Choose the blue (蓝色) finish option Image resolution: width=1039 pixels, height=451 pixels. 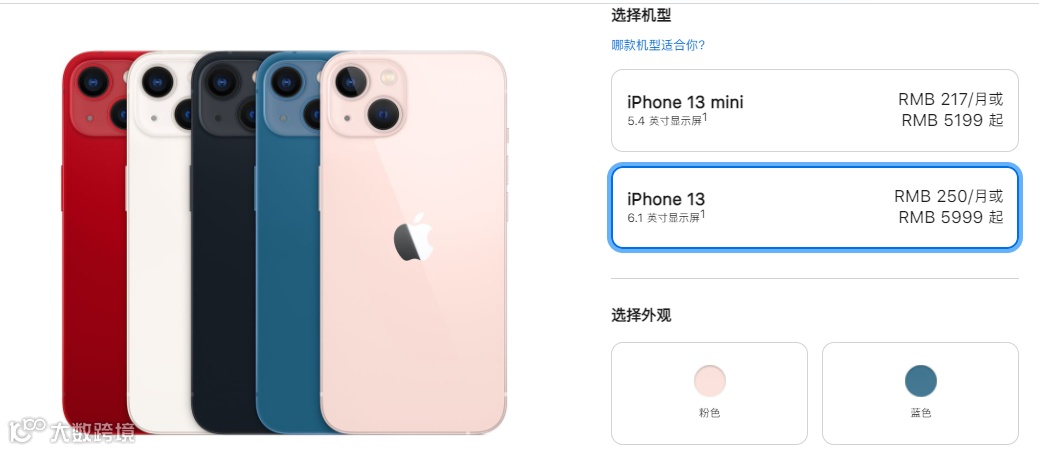point(920,393)
